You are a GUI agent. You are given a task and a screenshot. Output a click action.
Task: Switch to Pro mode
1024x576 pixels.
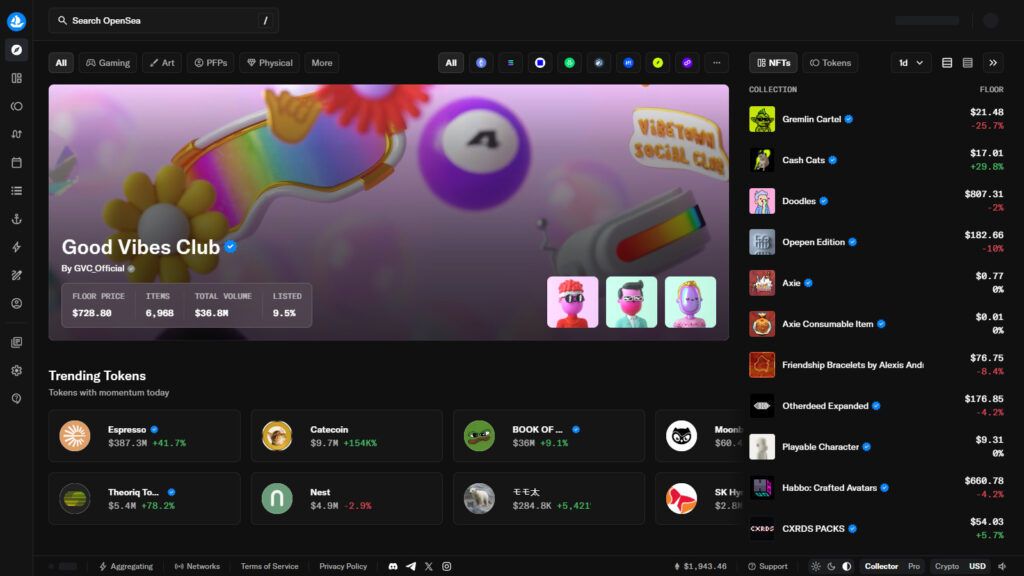(x=914, y=566)
